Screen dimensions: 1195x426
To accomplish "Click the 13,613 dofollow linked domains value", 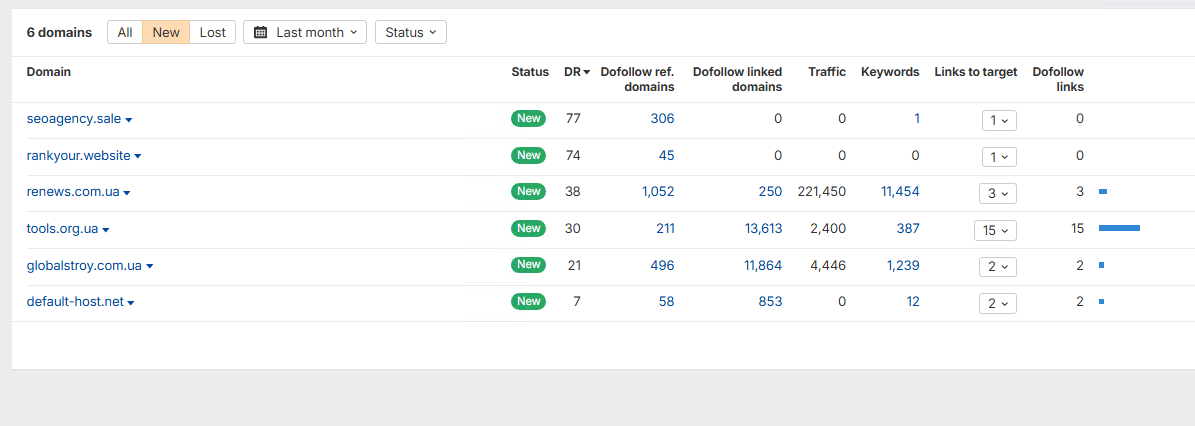I will point(763,229).
